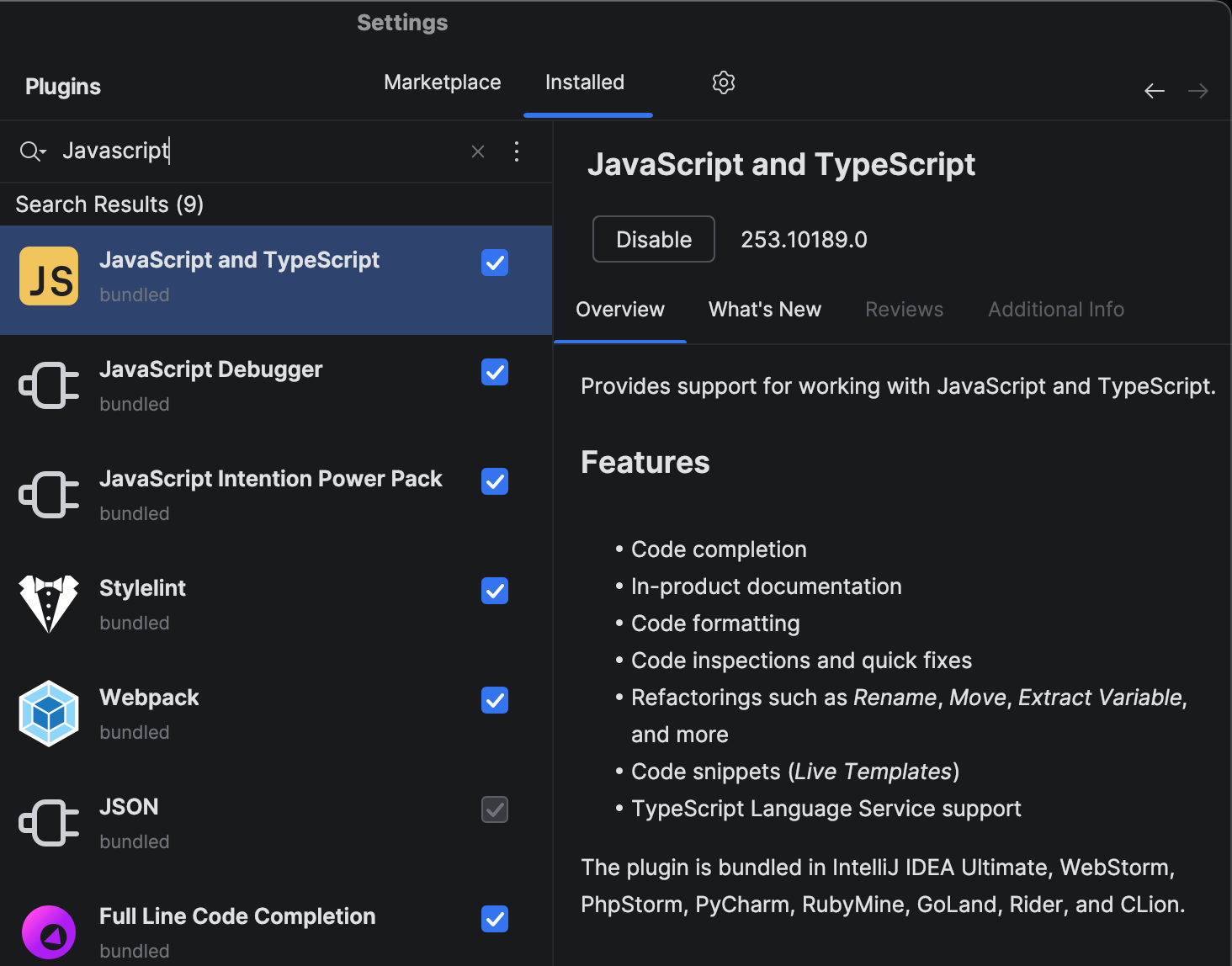Open the What's New tab
This screenshot has width=1232, height=966.
(764, 309)
